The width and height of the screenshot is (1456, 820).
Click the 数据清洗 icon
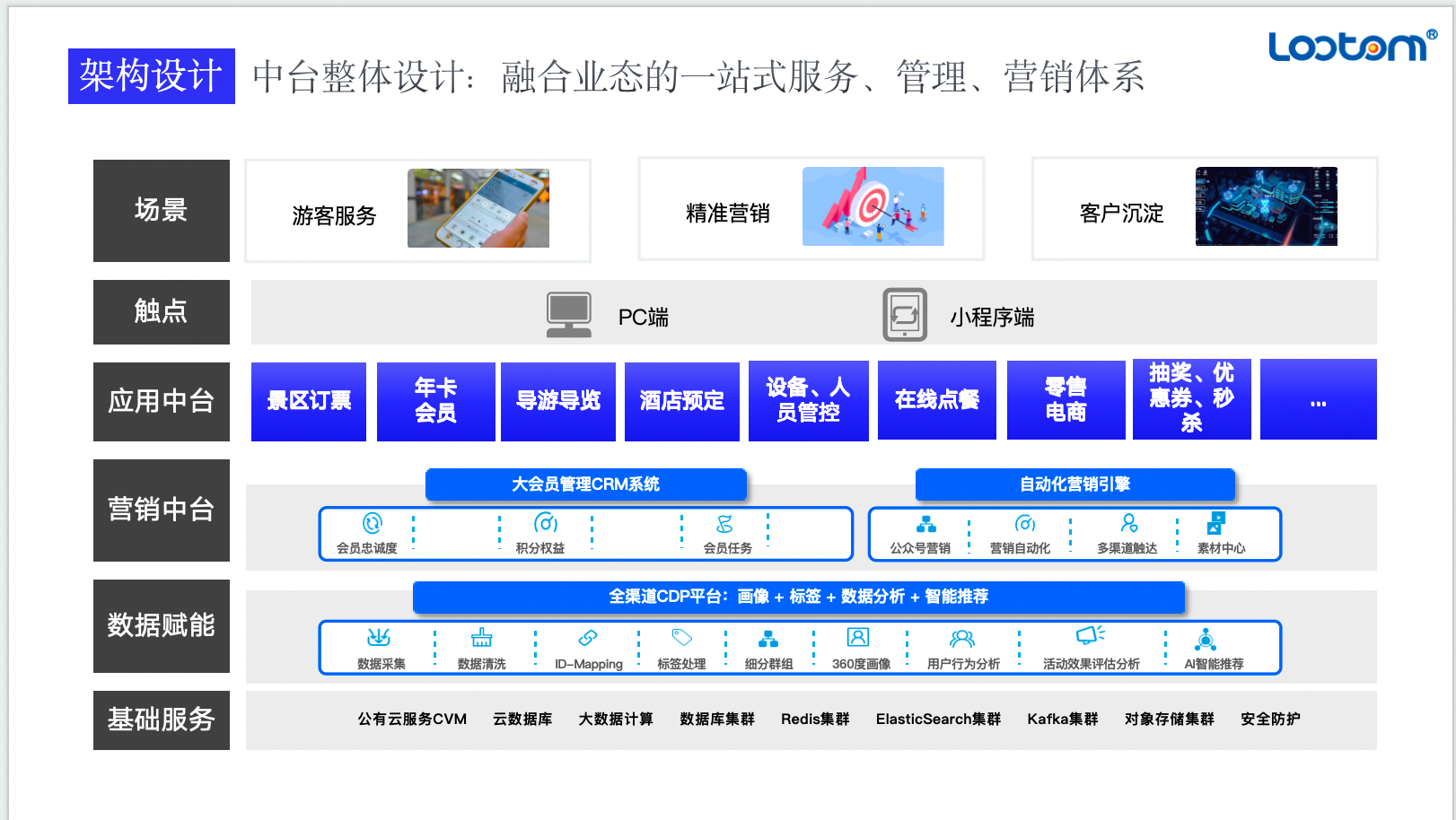482,638
